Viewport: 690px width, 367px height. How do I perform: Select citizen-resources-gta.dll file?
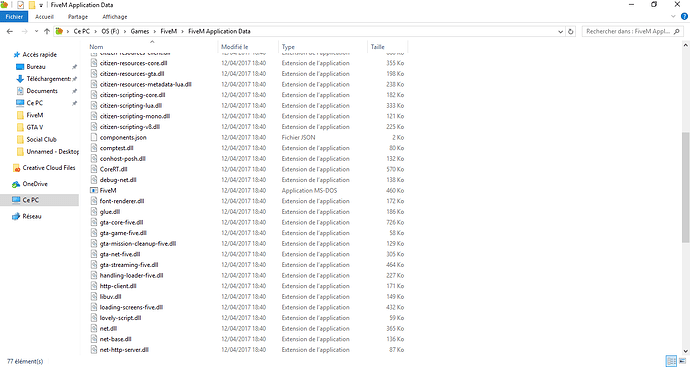pos(132,73)
